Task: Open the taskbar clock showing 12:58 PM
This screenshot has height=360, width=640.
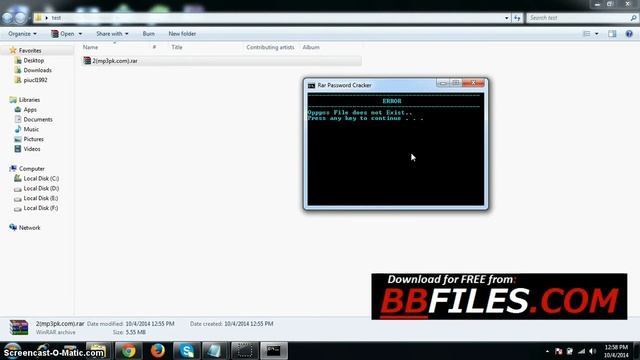Action: pyautogui.click(x=616, y=351)
